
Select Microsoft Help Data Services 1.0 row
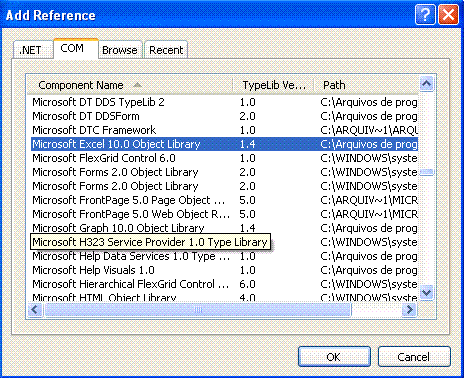click(224, 256)
